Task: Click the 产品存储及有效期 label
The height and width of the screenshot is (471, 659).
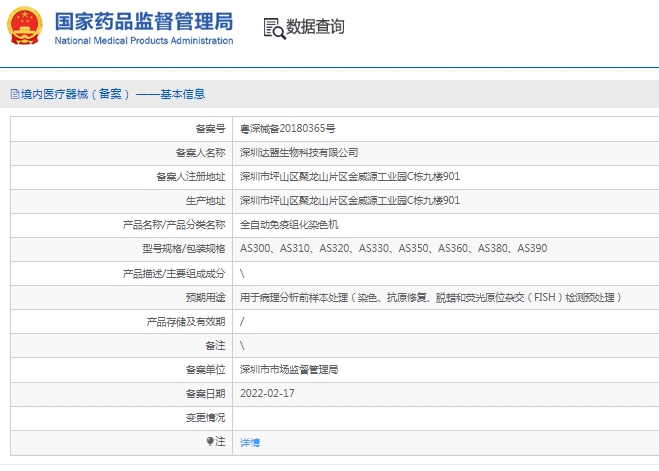Action: 186,321
